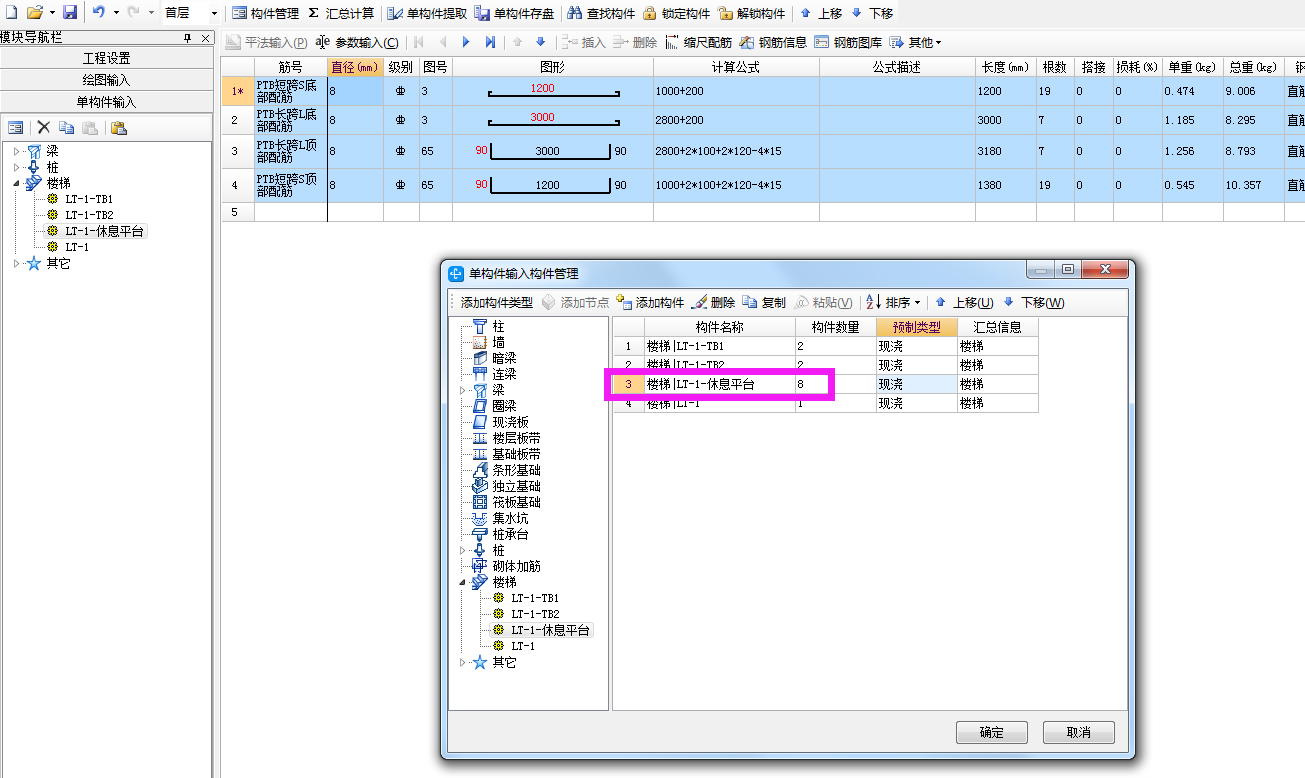Image resolution: width=1305 pixels, height=778 pixels.
Task: Select 独立基础 in dialog component tree
Action: click(x=516, y=486)
